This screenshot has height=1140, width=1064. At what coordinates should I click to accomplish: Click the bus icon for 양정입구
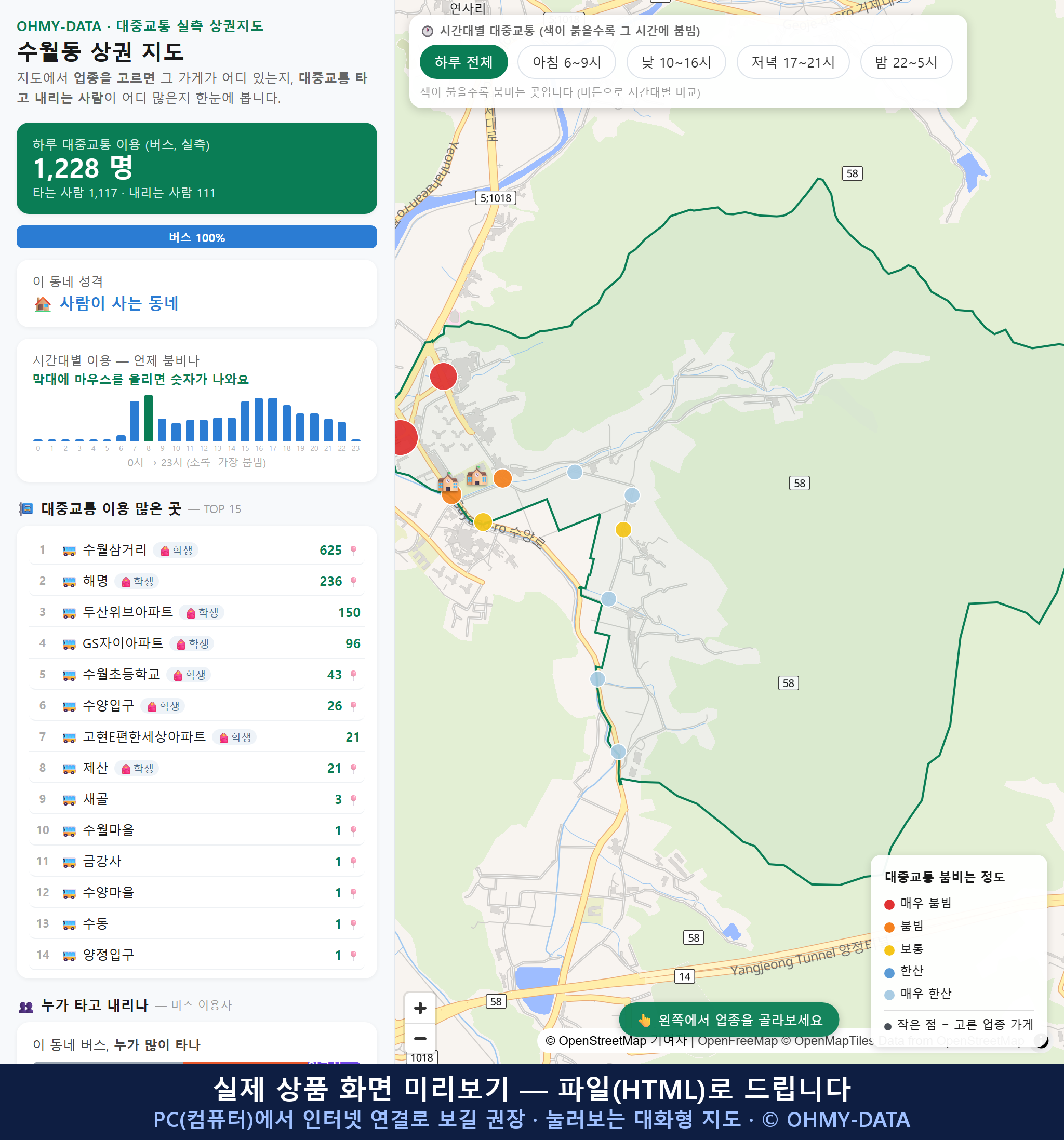(x=69, y=955)
